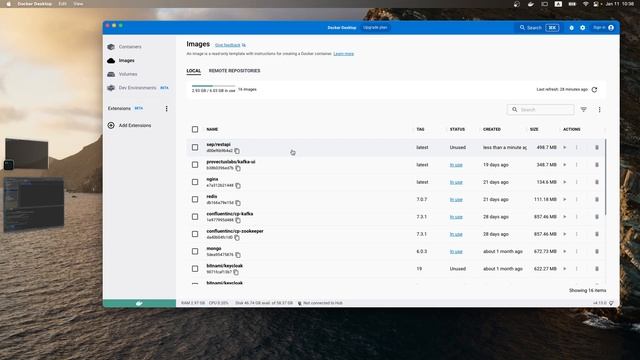Open more actions menu for redis
This screenshot has width=640, height=360.
tap(577, 200)
